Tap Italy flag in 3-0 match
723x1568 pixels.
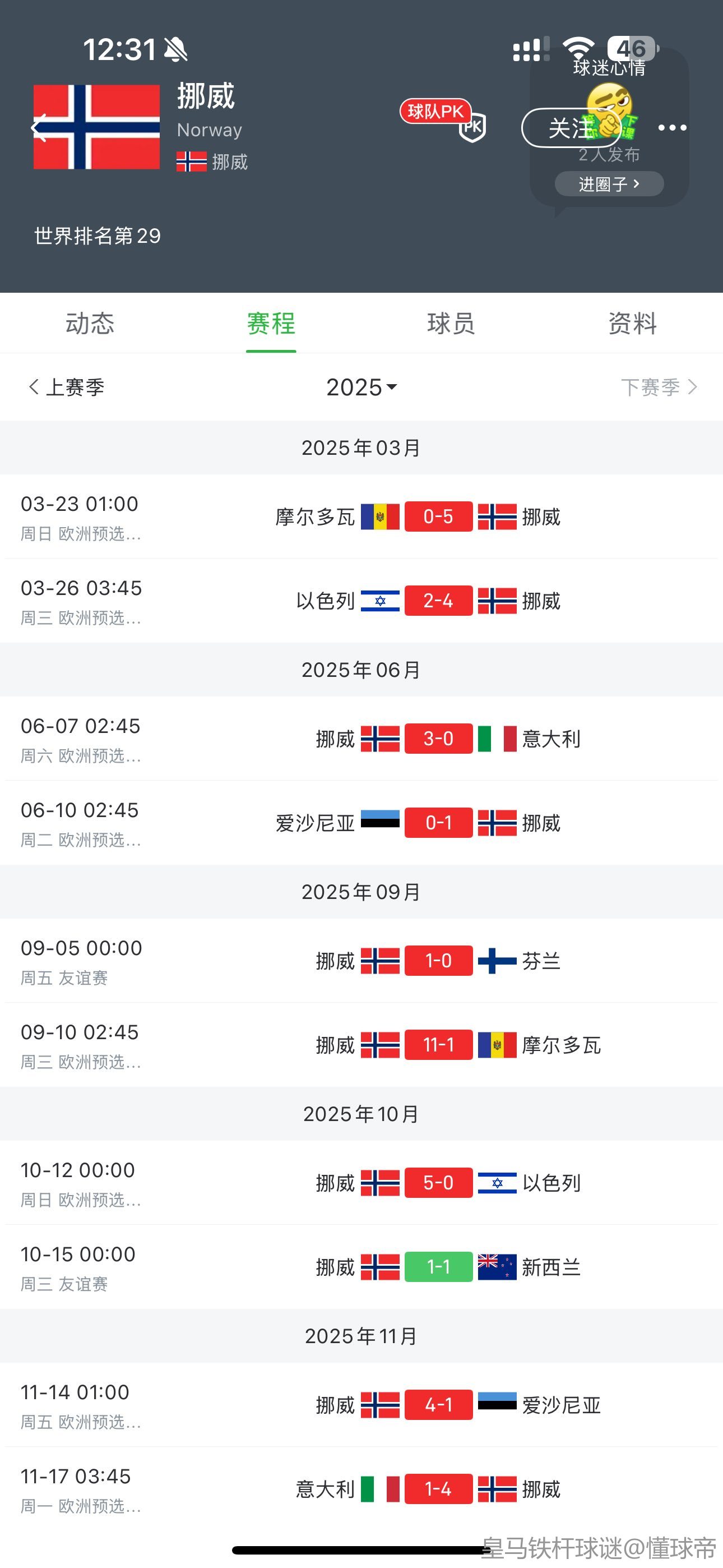tap(497, 739)
